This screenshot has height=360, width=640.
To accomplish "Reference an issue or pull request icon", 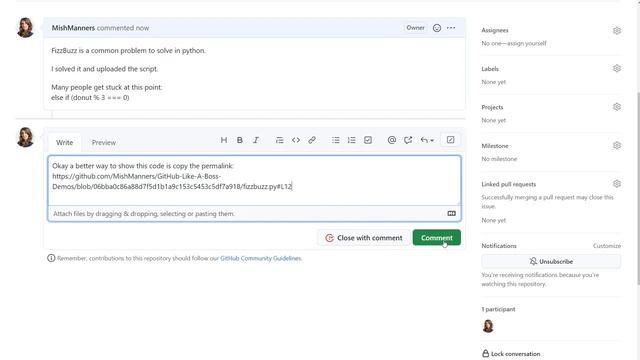I will pos(408,140).
